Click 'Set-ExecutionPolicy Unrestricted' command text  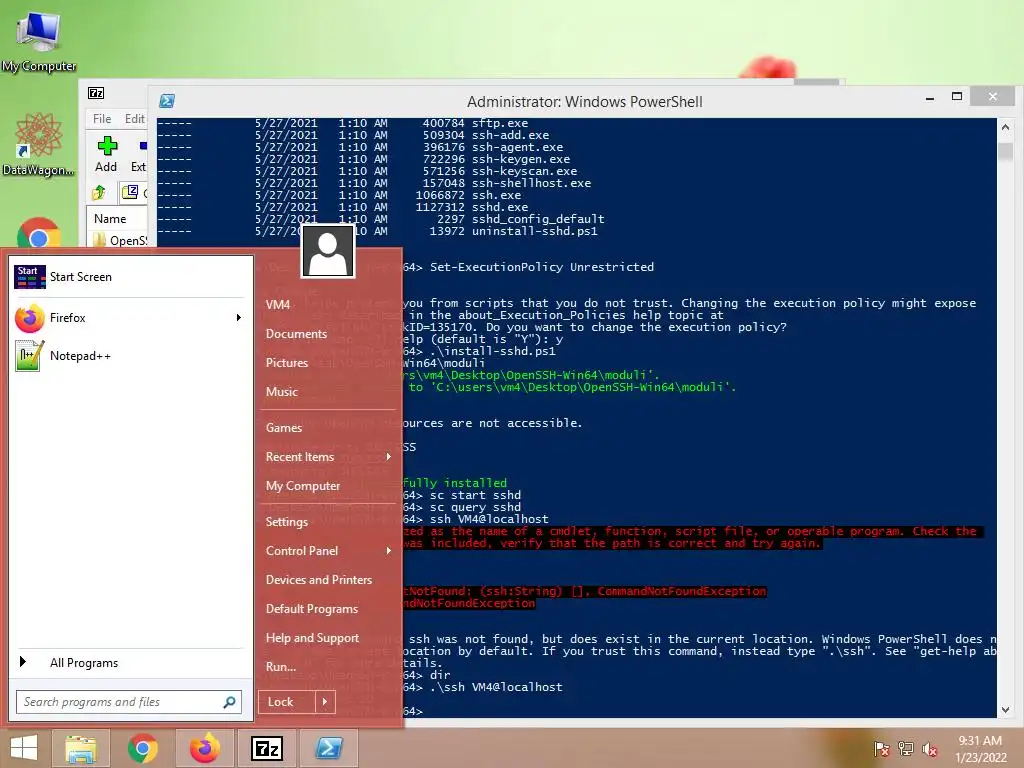point(541,267)
